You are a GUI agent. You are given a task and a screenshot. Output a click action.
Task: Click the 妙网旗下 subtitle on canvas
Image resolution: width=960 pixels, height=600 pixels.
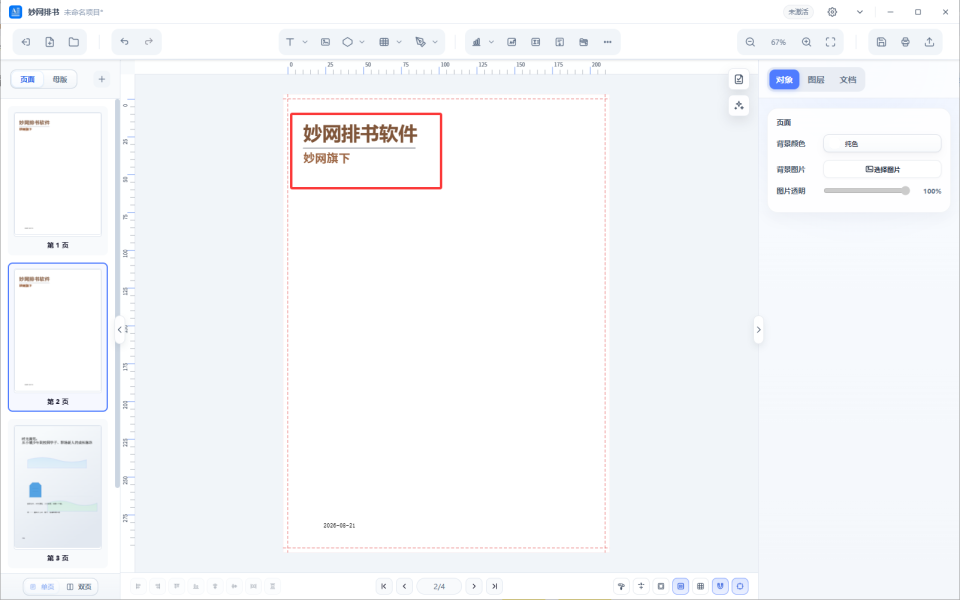(x=326, y=158)
